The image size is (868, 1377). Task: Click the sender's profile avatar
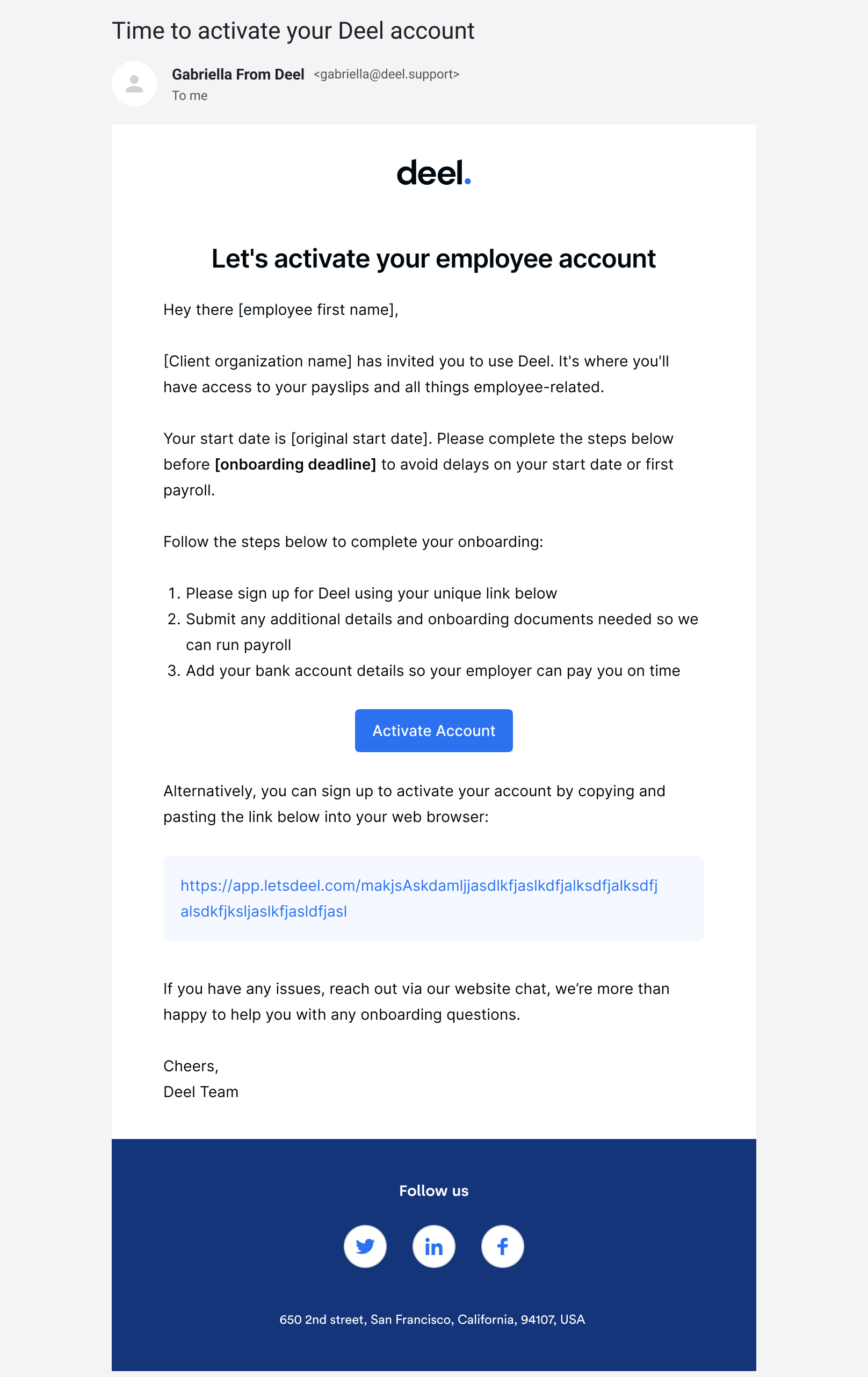tap(134, 84)
